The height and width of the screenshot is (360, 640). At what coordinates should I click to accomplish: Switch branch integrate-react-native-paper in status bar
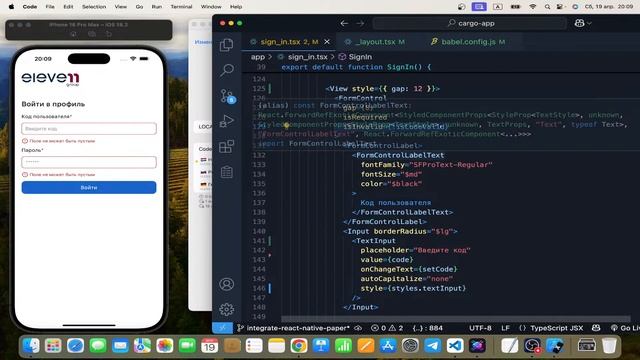tap(293, 328)
